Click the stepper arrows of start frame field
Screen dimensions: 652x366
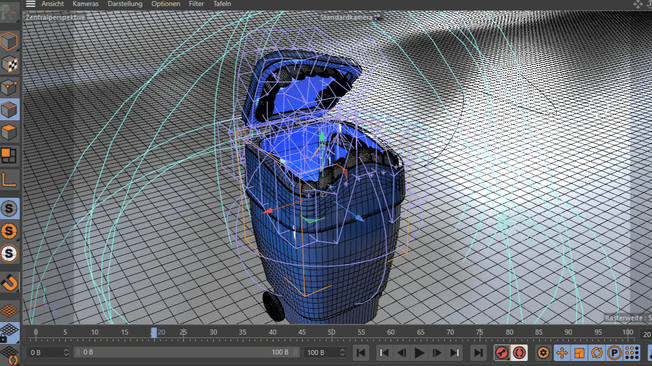pos(66,352)
